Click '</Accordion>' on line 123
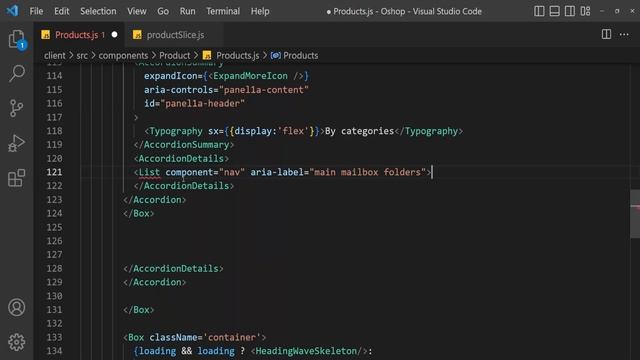The height and width of the screenshot is (360, 640). [x=155, y=200]
